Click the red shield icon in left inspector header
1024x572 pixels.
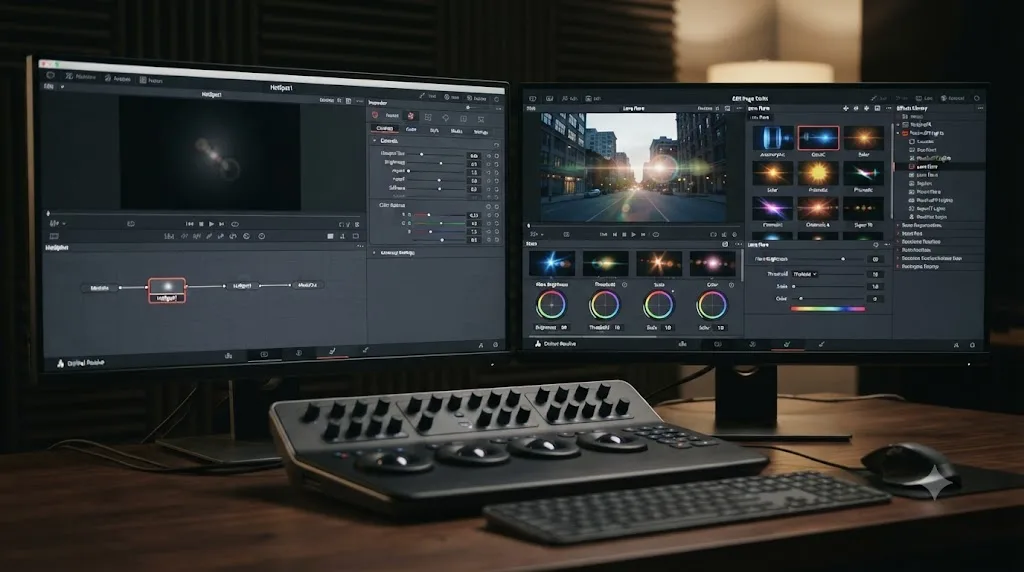376,116
